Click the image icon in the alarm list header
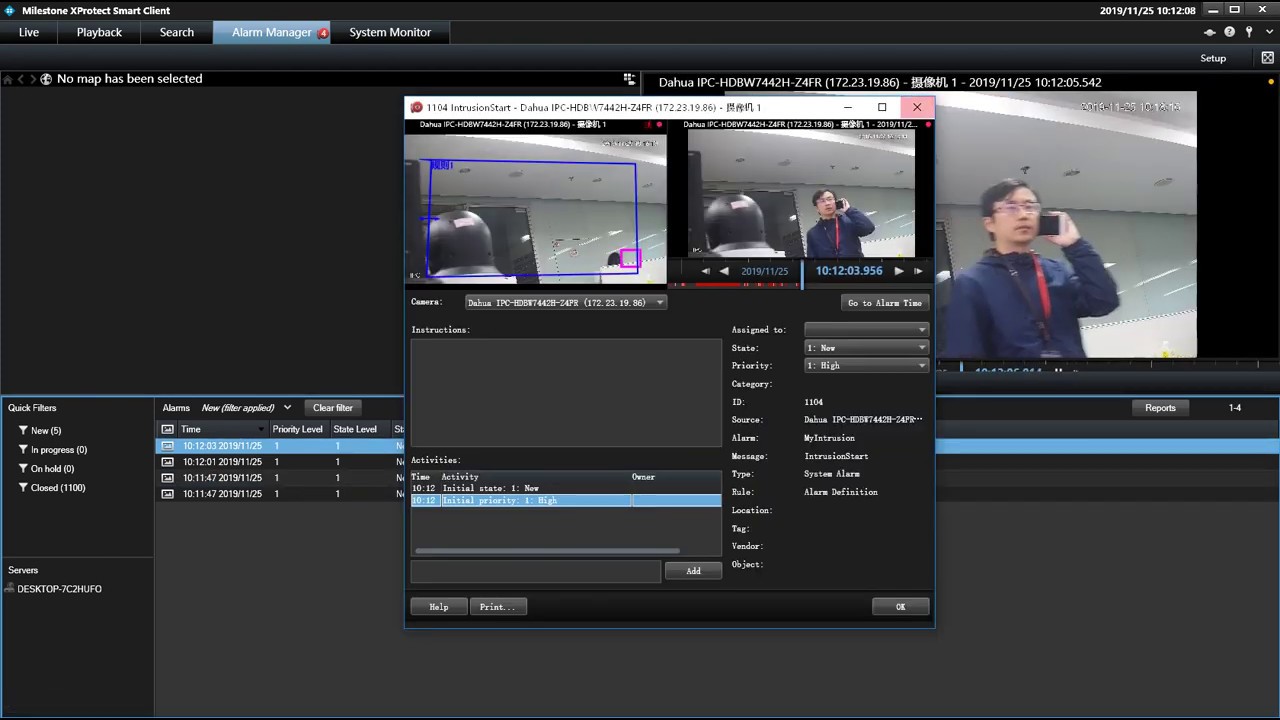The image size is (1280, 720). tap(168, 429)
